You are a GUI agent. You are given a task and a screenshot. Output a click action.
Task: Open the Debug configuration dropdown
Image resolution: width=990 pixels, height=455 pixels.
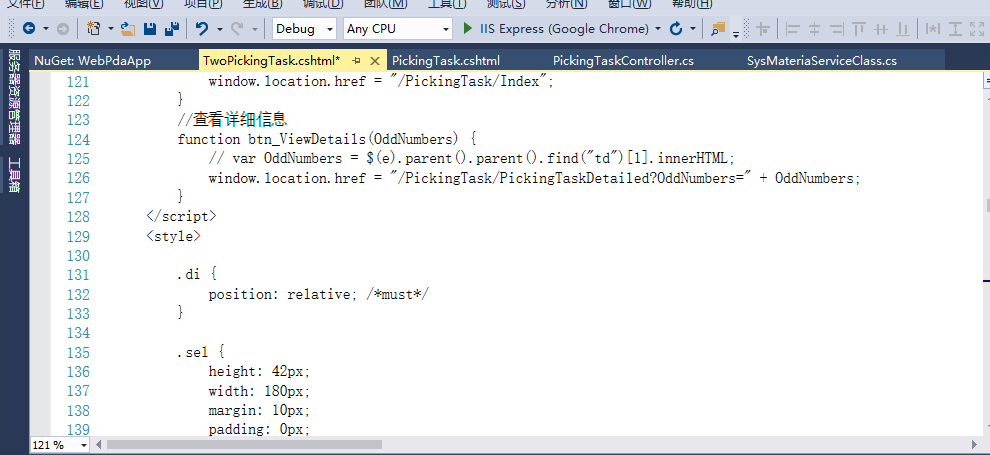(304, 28)
